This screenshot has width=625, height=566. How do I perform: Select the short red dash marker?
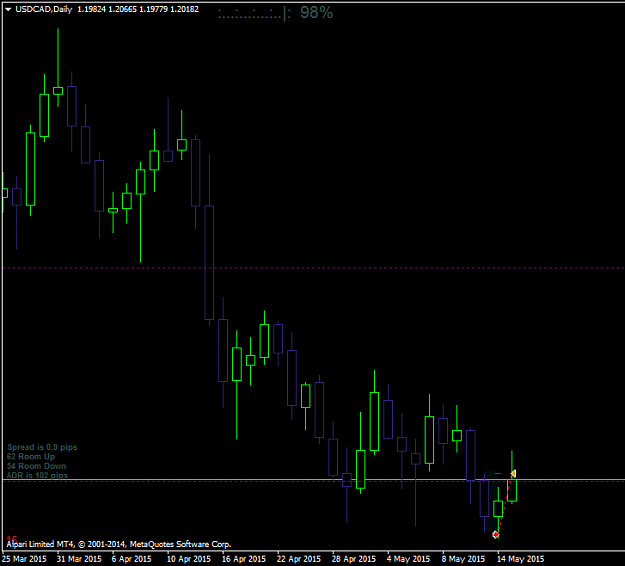(x=498, y=474)
